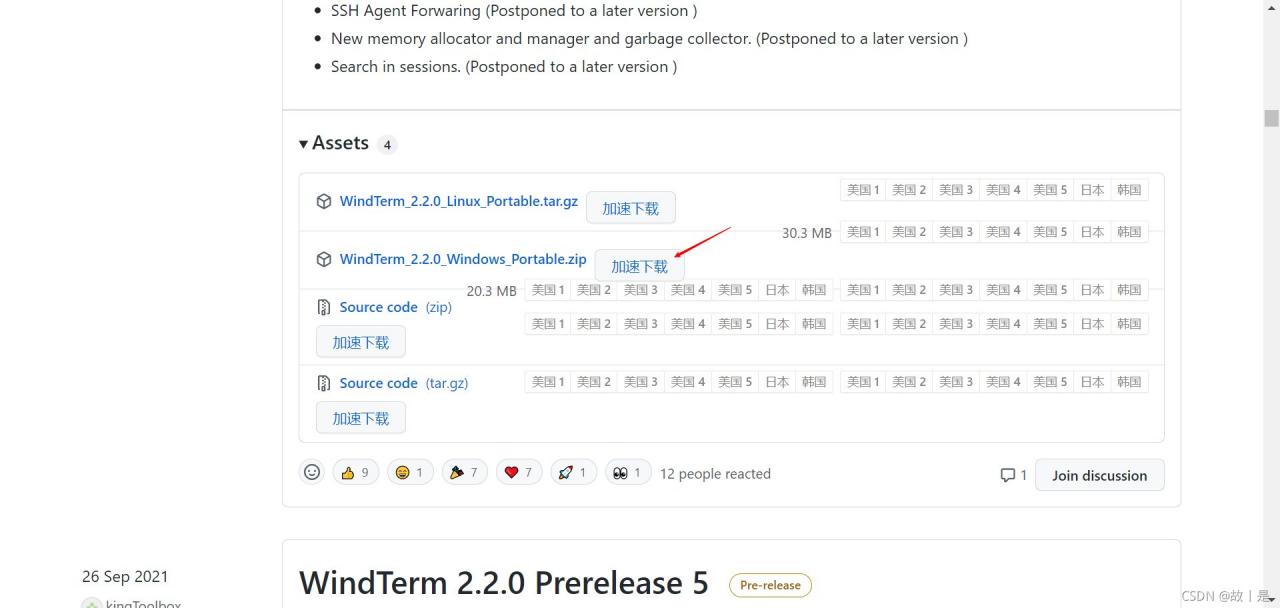Click the rocket reaction
1280x608 pixels.
pos(574,472)
